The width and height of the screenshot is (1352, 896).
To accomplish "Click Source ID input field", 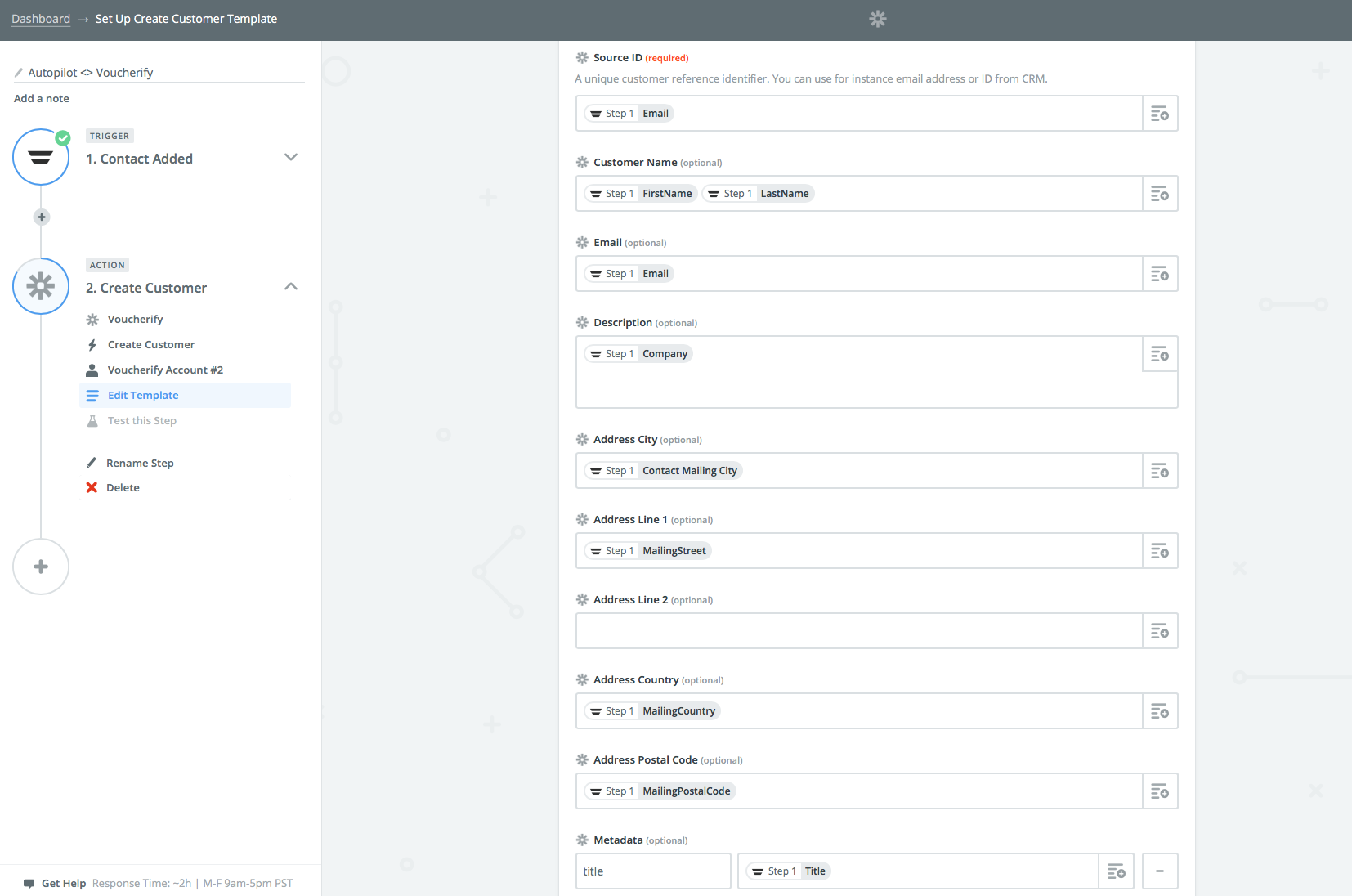I will (x=859, y=114).
